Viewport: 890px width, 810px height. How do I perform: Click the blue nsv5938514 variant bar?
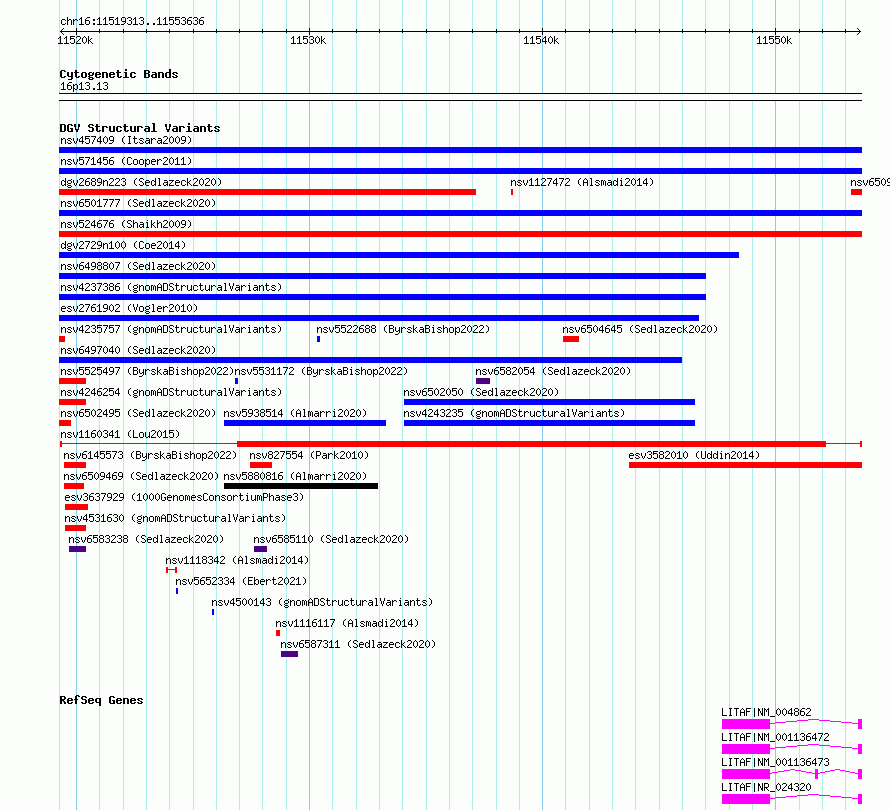(305, 423)
